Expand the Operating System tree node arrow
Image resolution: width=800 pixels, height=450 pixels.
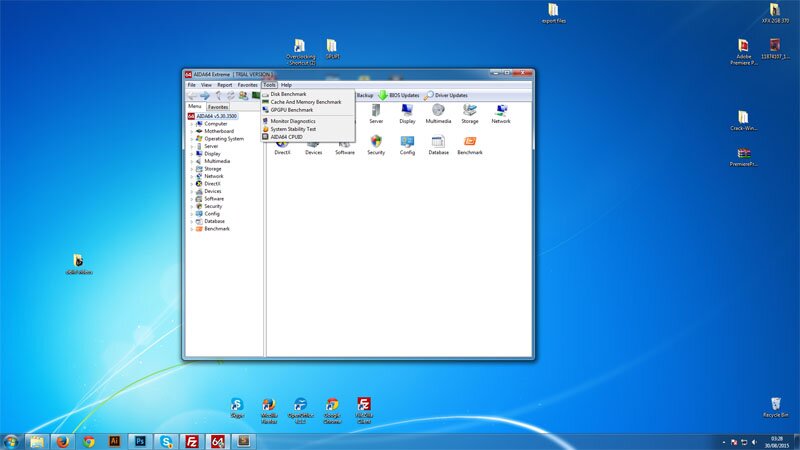pyautogui.click(x=192, y=139)
